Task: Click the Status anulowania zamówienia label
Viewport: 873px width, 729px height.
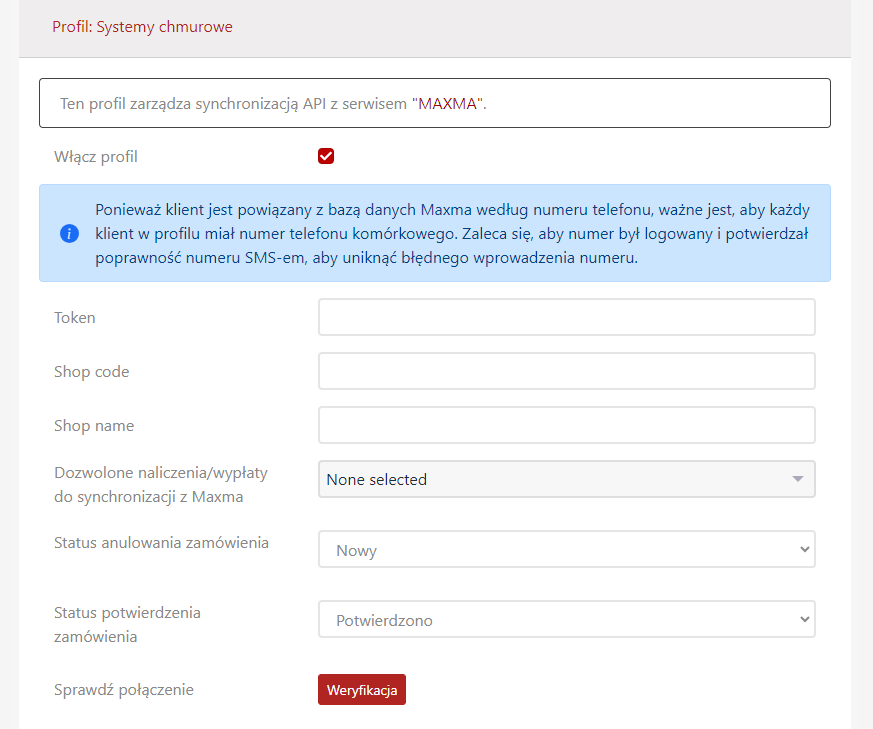Action: (161, 542)
